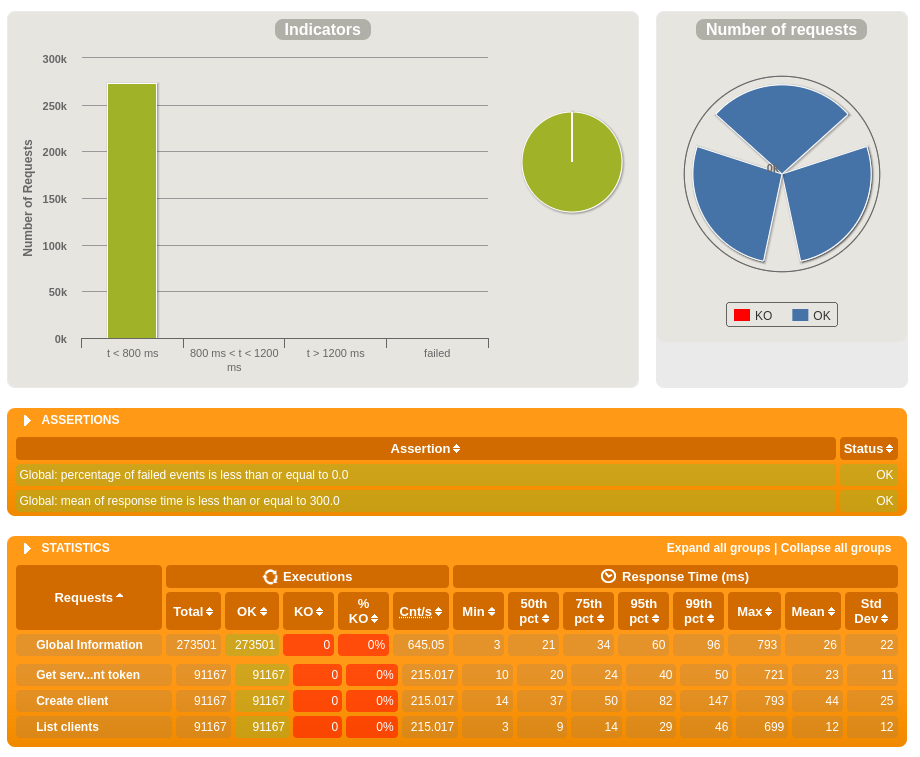Toggle the OK legend item in chart

click(x=811, y=315)
